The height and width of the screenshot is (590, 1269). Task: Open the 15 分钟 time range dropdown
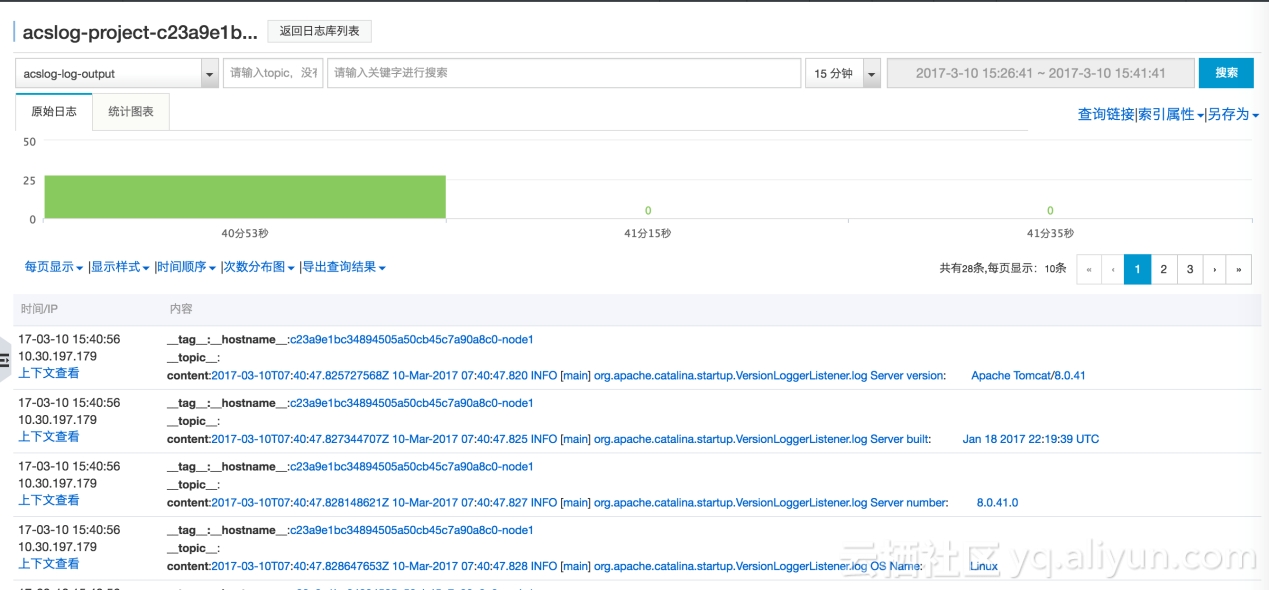[x=871, y=74]
